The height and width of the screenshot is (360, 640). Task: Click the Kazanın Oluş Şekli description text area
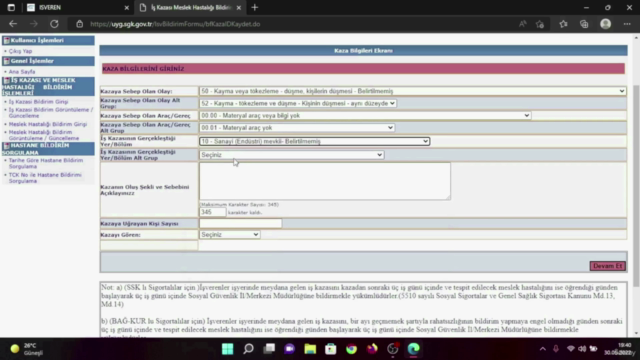(325, 181)
